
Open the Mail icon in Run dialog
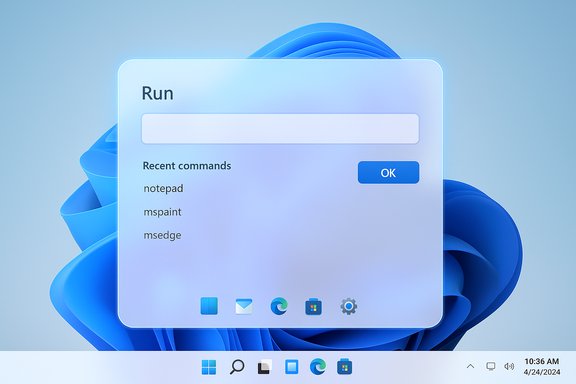tap(244, 306)
